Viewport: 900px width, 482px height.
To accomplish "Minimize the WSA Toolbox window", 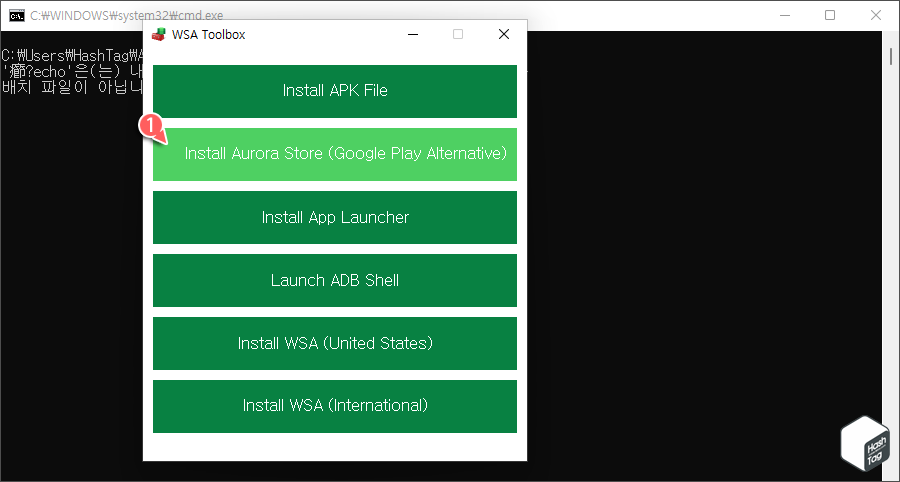I will pos(412,34).
